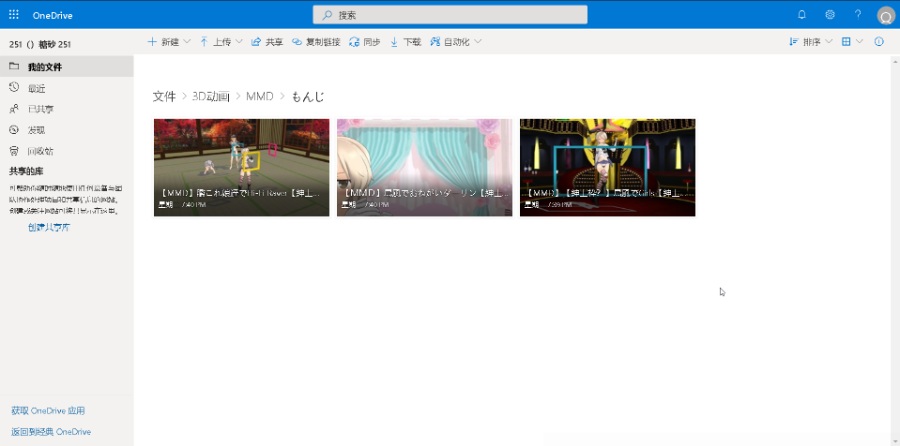Click the help question mark icon

click(x=857, y=15)
